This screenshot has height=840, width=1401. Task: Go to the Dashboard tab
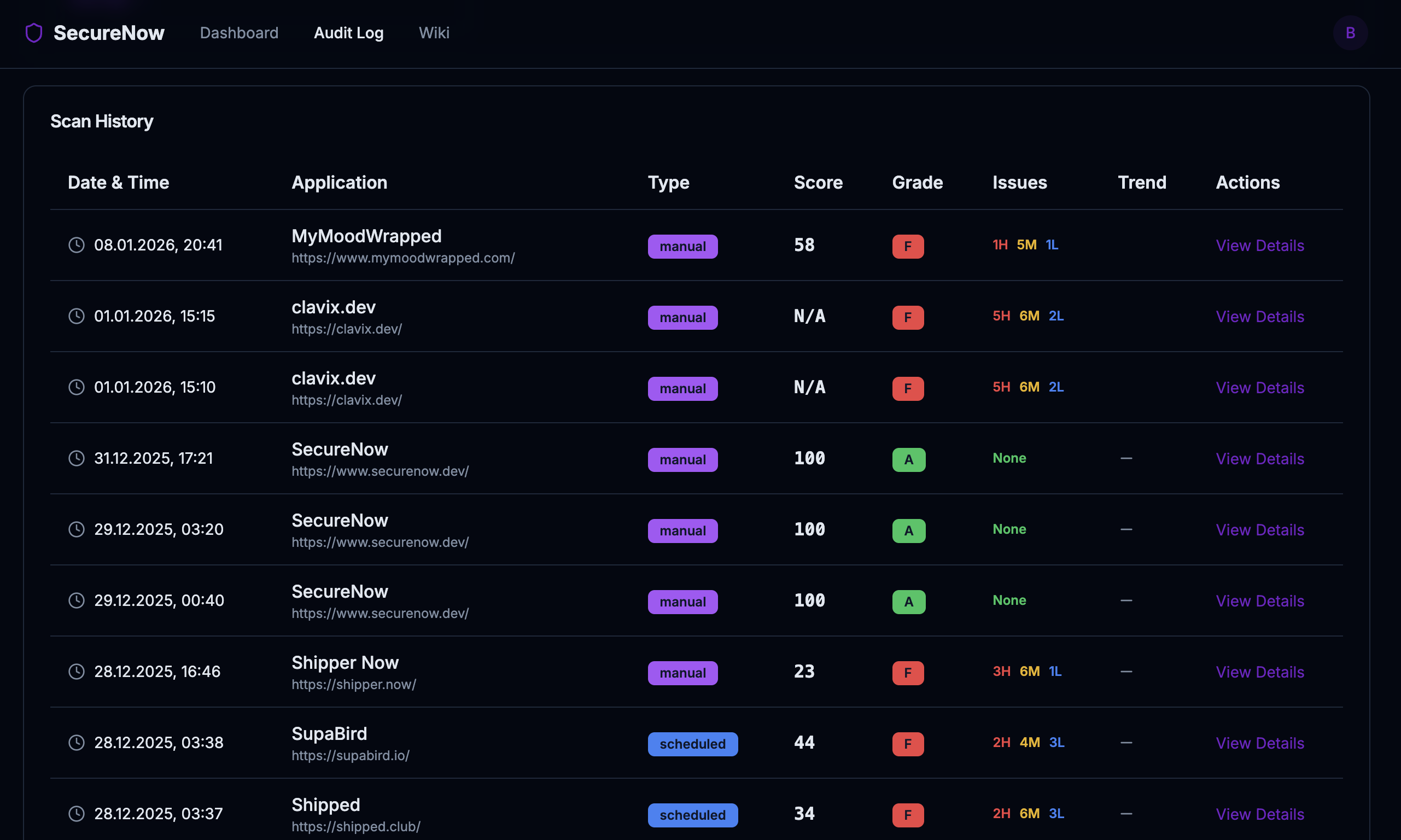[x=239, y=33]
